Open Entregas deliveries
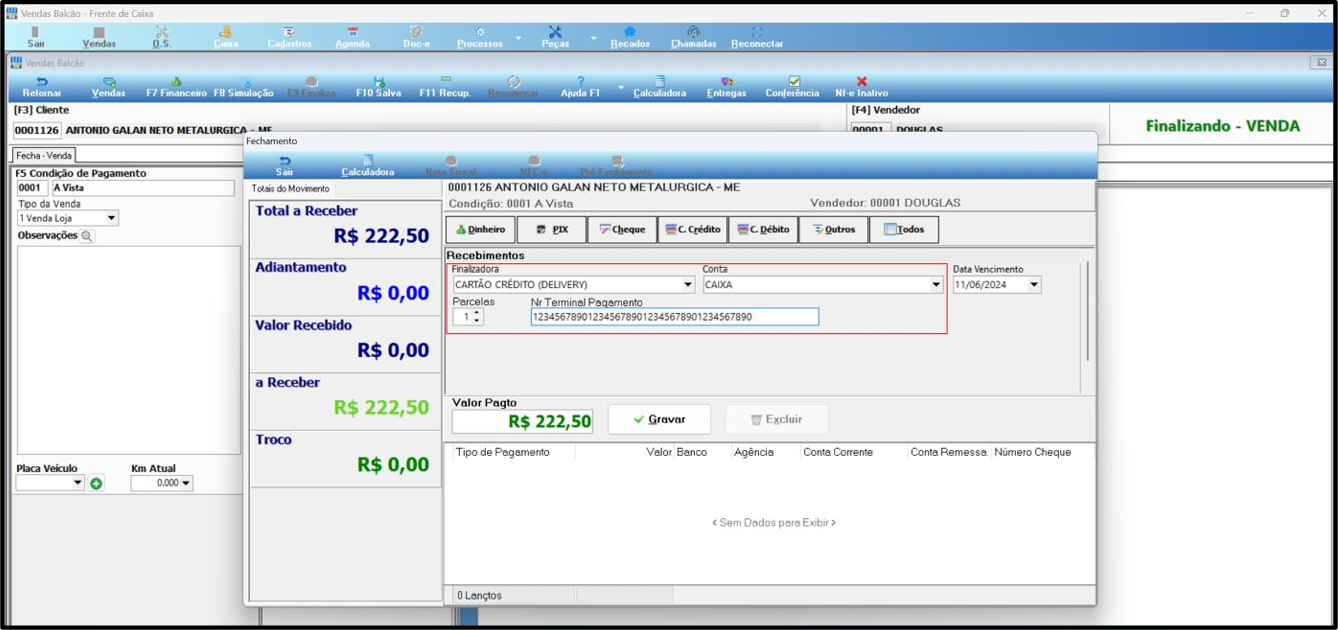Image resolution: width=1338 pixels, height=630 pixels. pyautogui.click(x=726, y=87)
